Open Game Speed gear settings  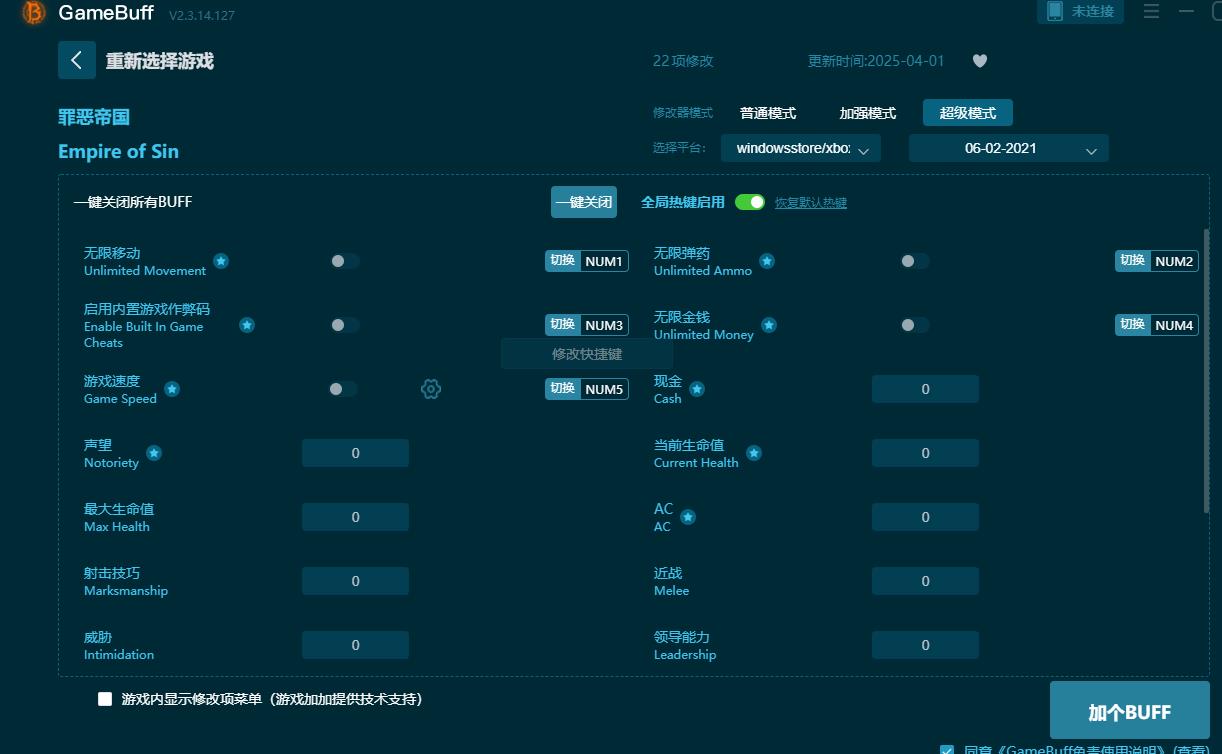(x=431, y=389)
